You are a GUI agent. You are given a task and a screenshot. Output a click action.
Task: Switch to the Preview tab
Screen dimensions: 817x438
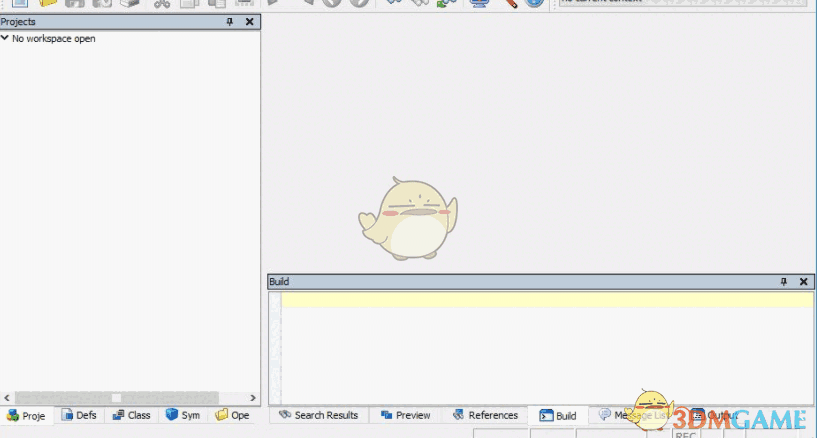pos(406,415)
